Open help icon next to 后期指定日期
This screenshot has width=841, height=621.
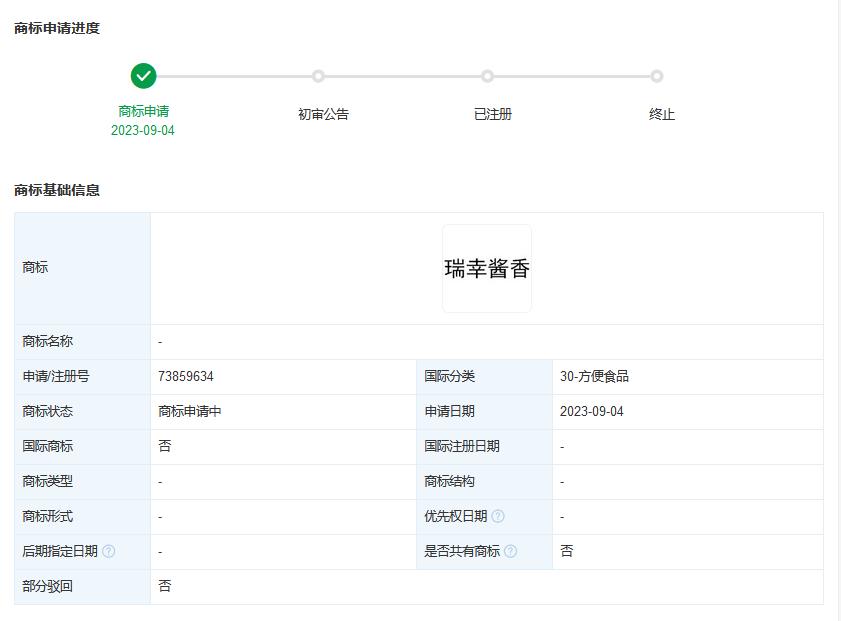pos(109,551)
